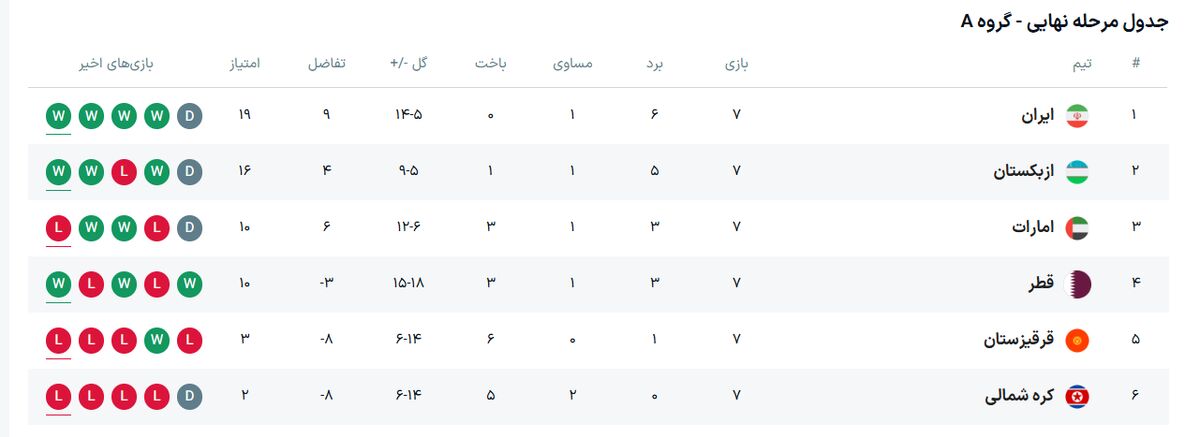Click the green win badge in Kyrgyzstan's row
This screenshot has height=437, width=1200.
coord(156,340)
